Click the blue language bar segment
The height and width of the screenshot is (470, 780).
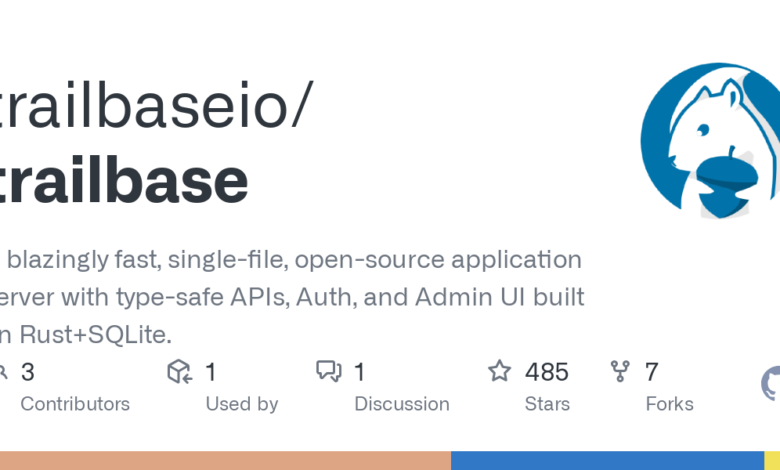click(x=607, y=460)
